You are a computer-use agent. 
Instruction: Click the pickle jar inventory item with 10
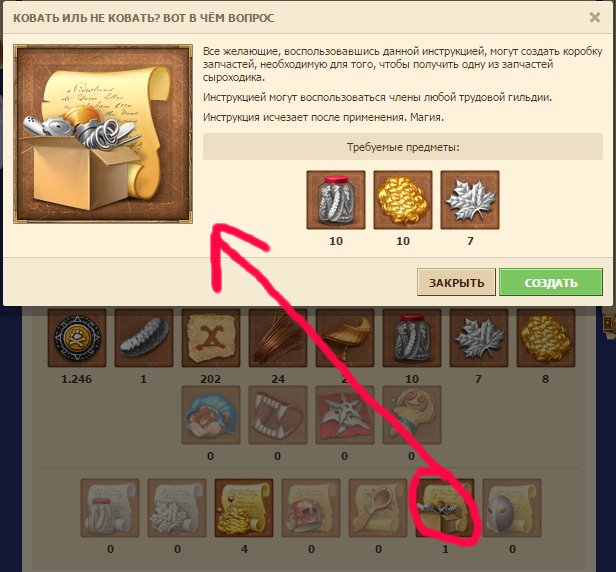point(412,337)
